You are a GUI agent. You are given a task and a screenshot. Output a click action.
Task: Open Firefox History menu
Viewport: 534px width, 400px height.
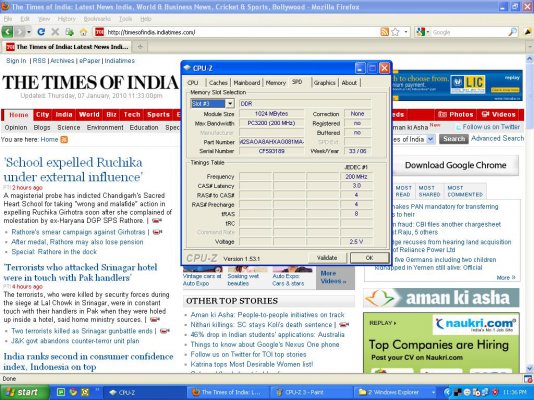pos(66,19)
